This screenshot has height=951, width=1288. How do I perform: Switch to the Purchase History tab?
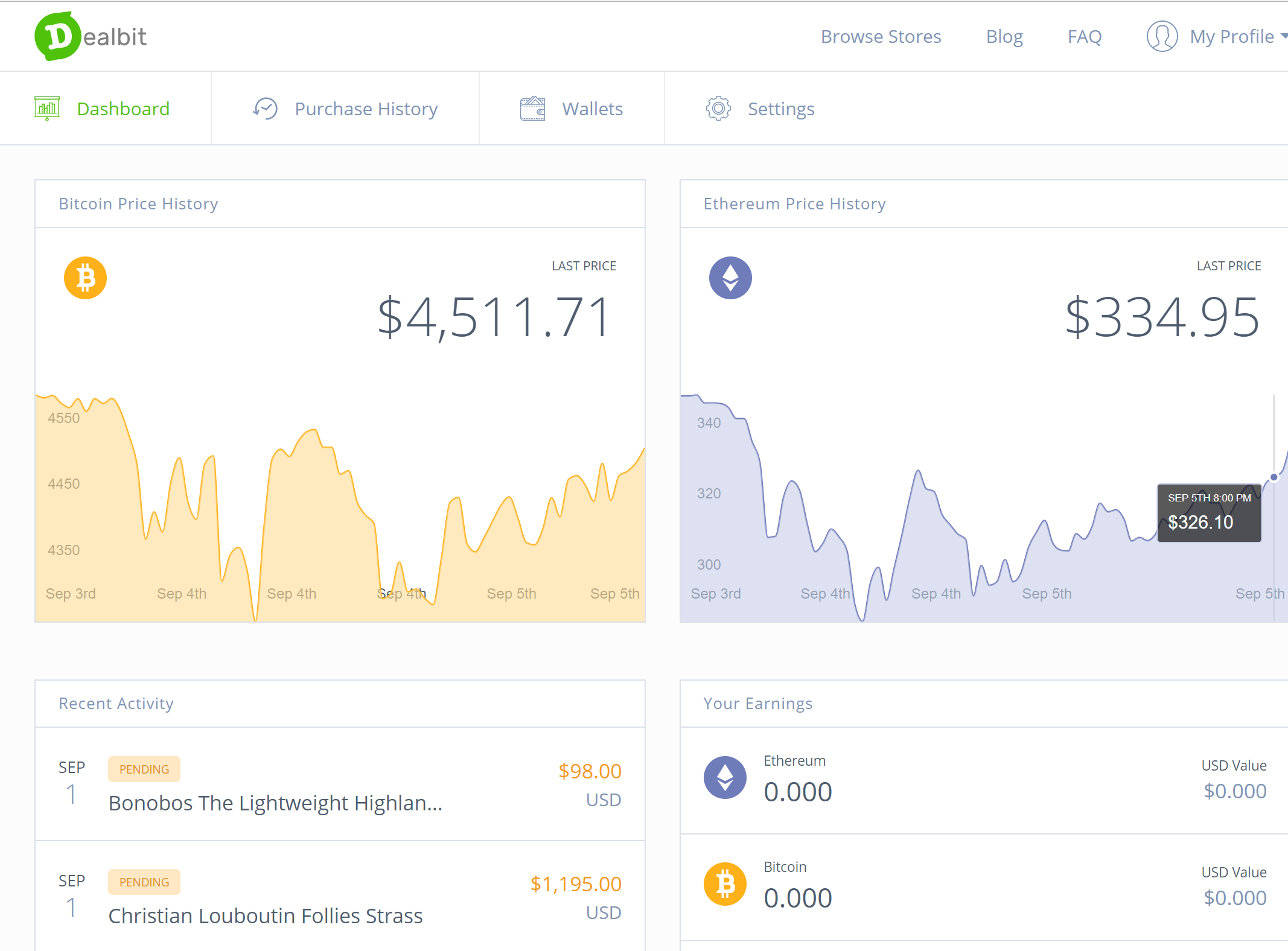[366, 109]
